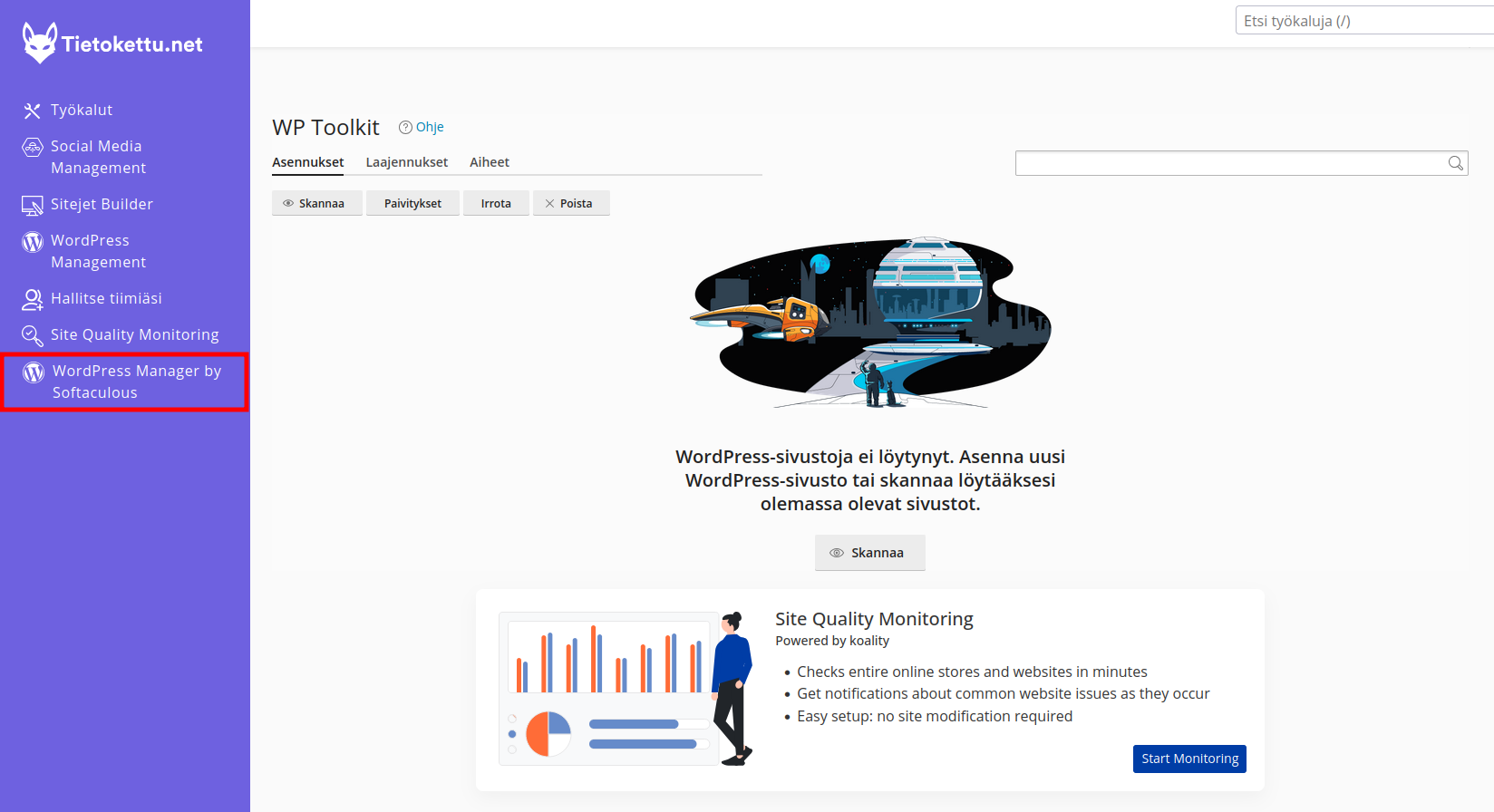
Task: Click the Paivitykset button
Action: point(412,203)
